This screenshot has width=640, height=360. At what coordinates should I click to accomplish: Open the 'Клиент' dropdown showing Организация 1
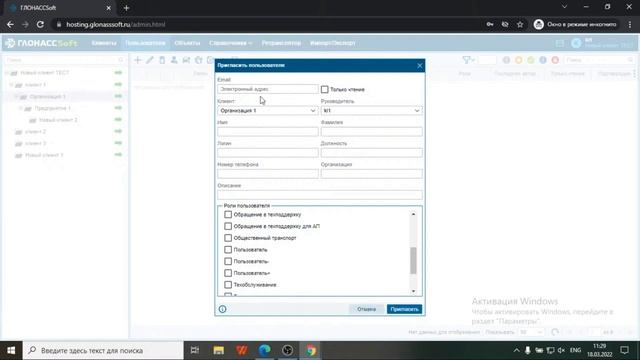click(x=268, y=111)
